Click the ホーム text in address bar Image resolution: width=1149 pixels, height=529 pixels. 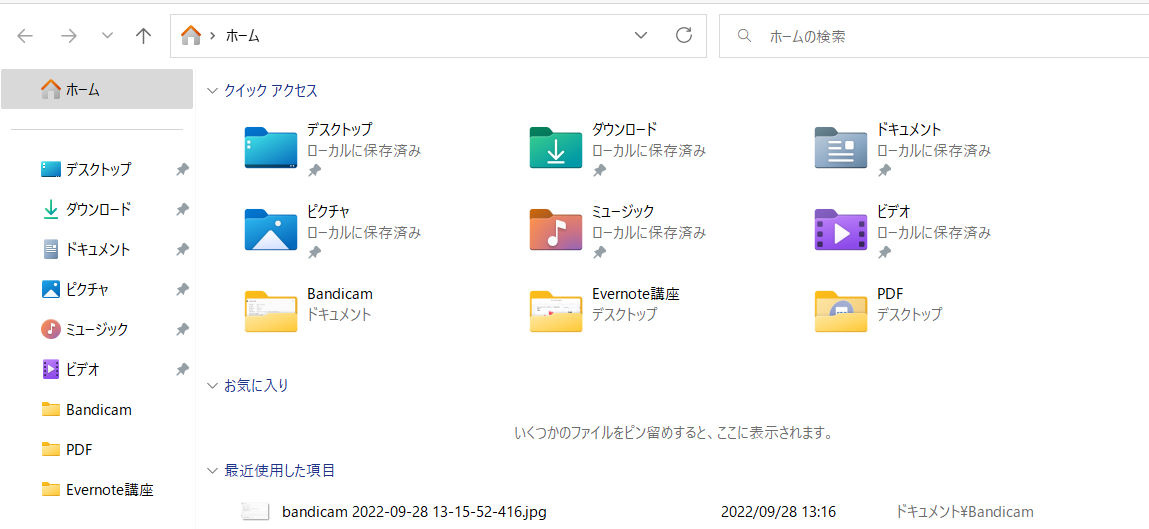pyautogui.click(x=243, y=36)
